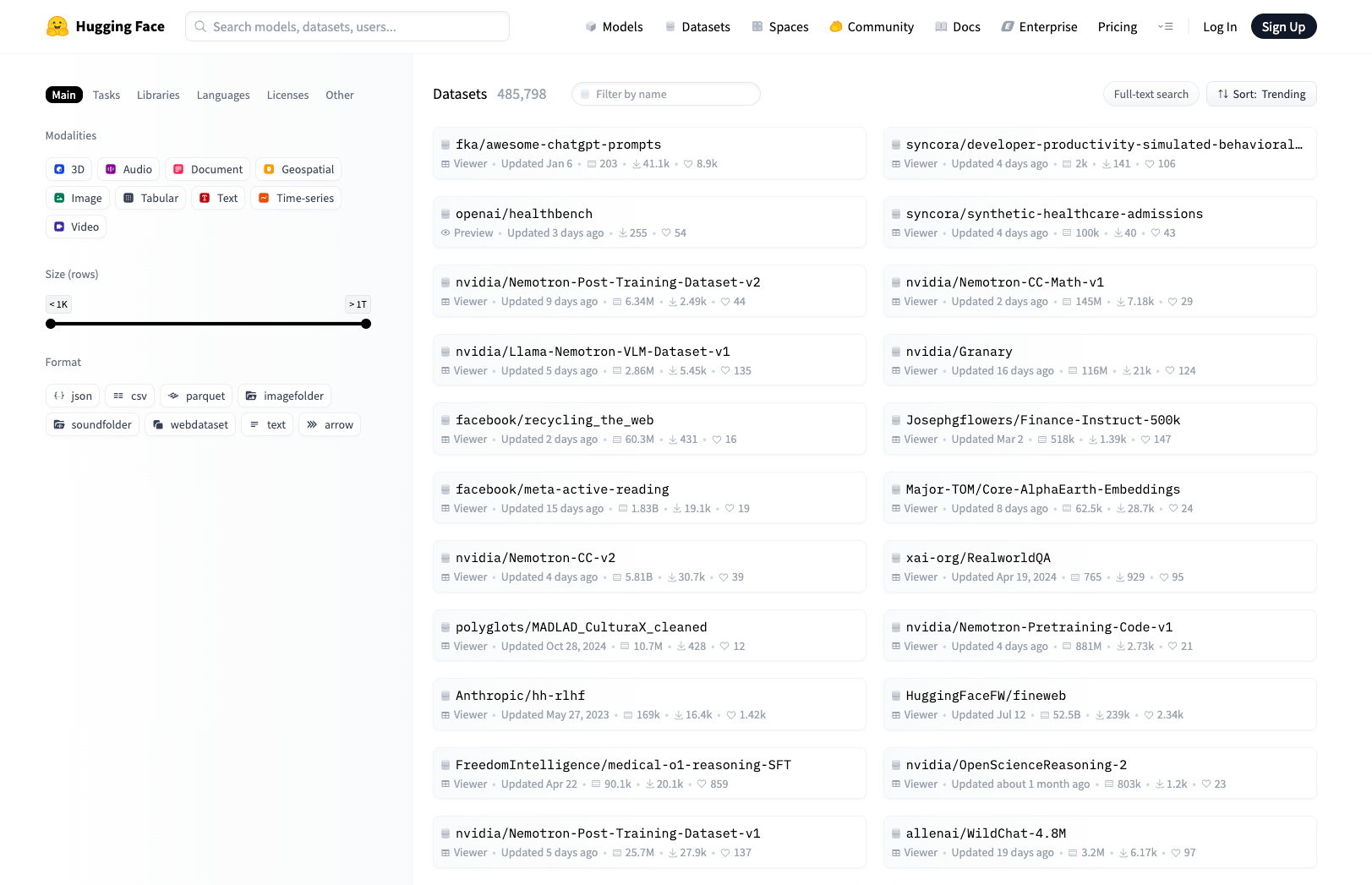Open the Sort: Trending dropdown
The width and height of the screenshot is (1372, 885).
(x=1261, y=94)
